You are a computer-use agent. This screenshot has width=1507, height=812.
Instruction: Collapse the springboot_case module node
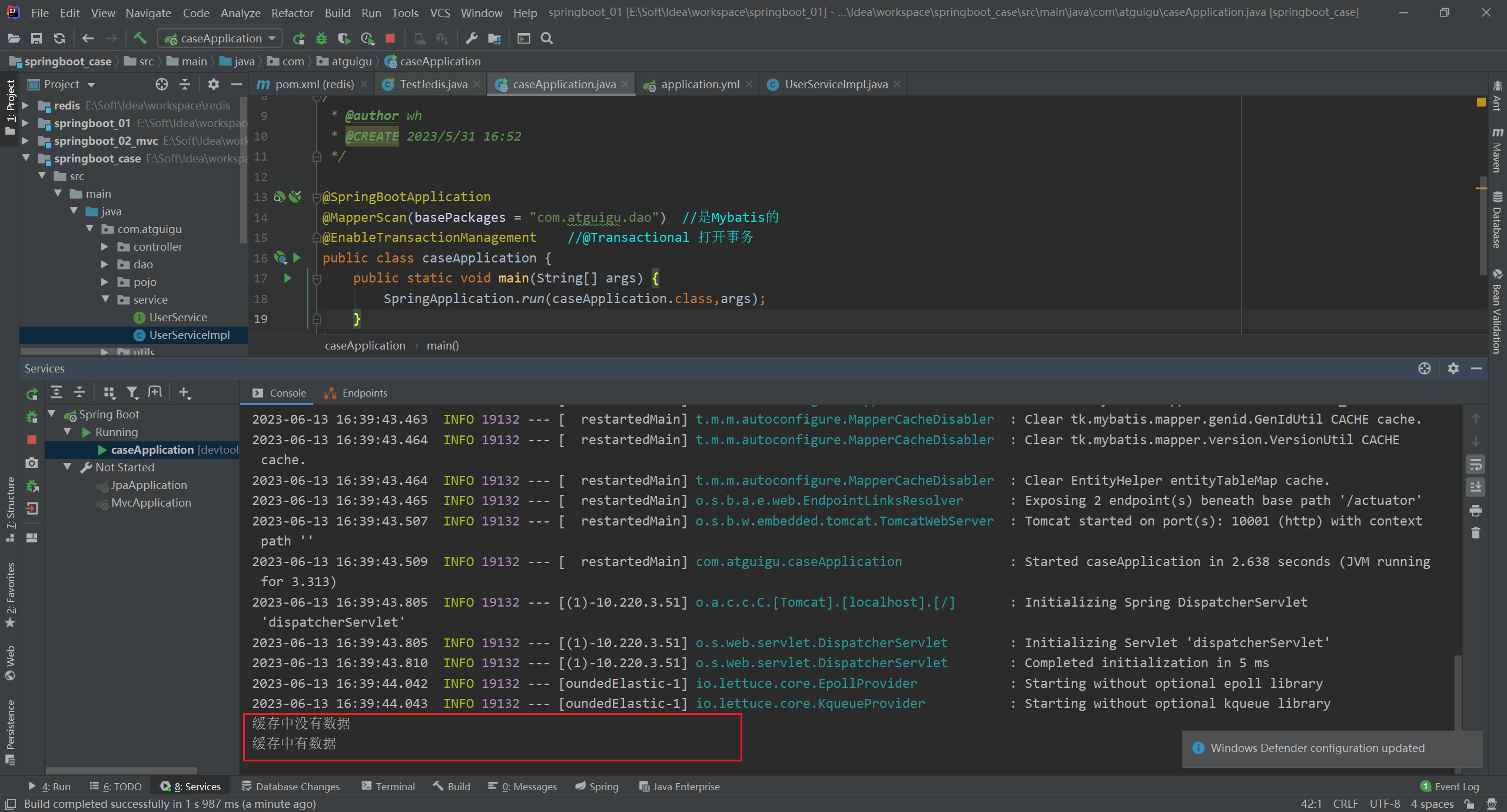25,158
